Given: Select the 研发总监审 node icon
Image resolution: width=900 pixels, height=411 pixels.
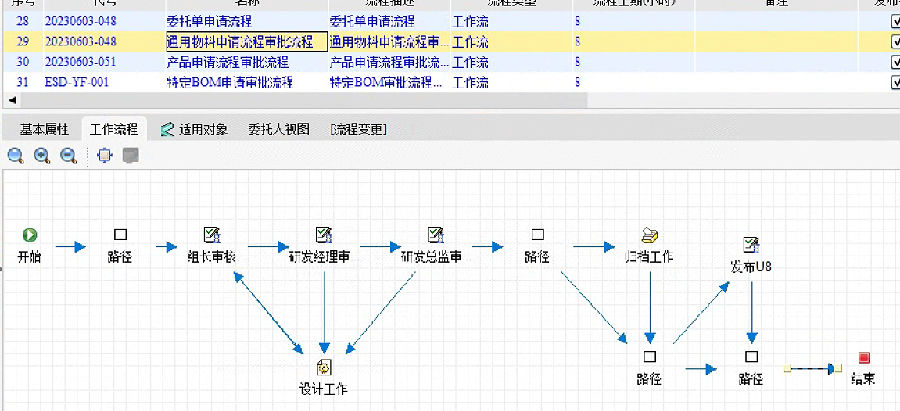Looking at the screenshot, I should (x=436, y=234).
